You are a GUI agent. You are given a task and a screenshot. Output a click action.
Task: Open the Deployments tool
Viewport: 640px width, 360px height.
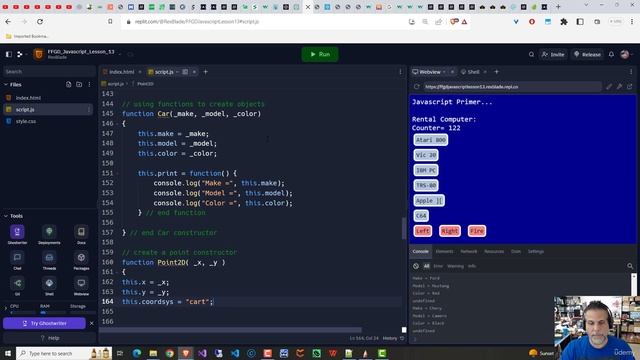click(x=49, y=235)
